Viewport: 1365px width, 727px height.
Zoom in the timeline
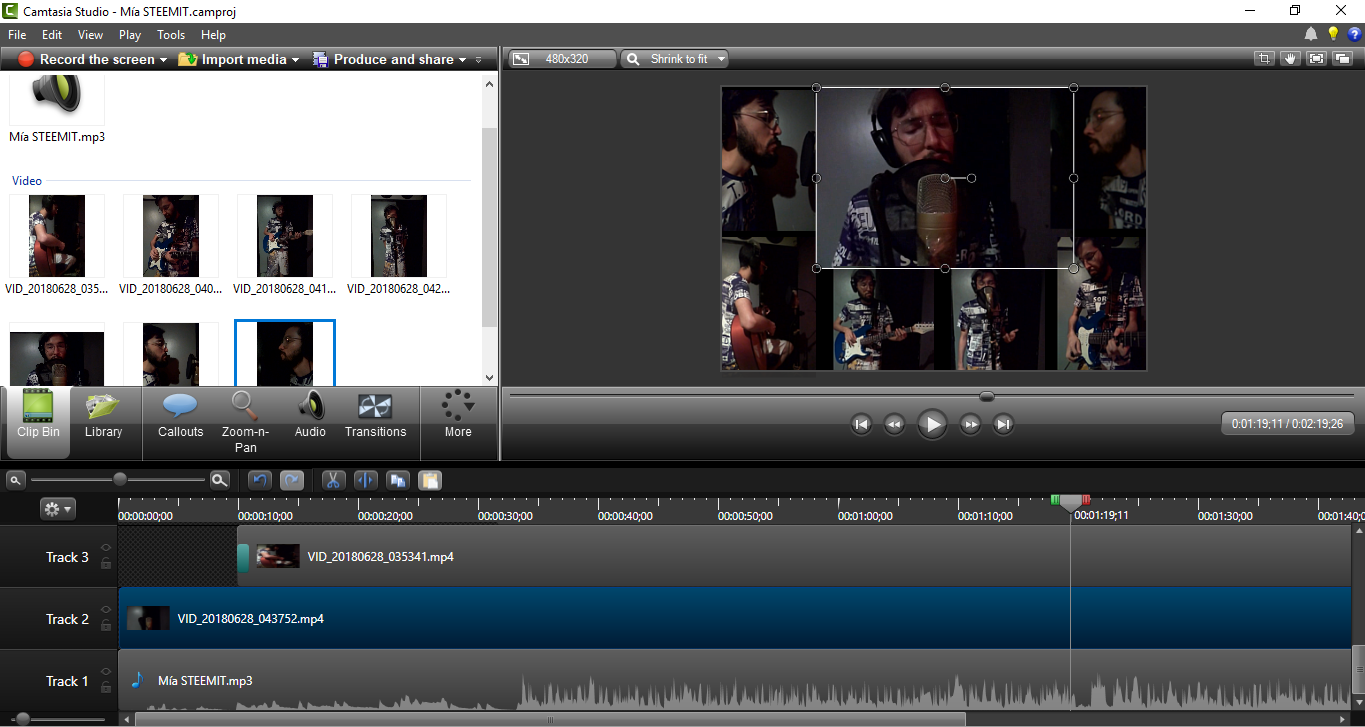pyautogui.click(x=220, y=480)
